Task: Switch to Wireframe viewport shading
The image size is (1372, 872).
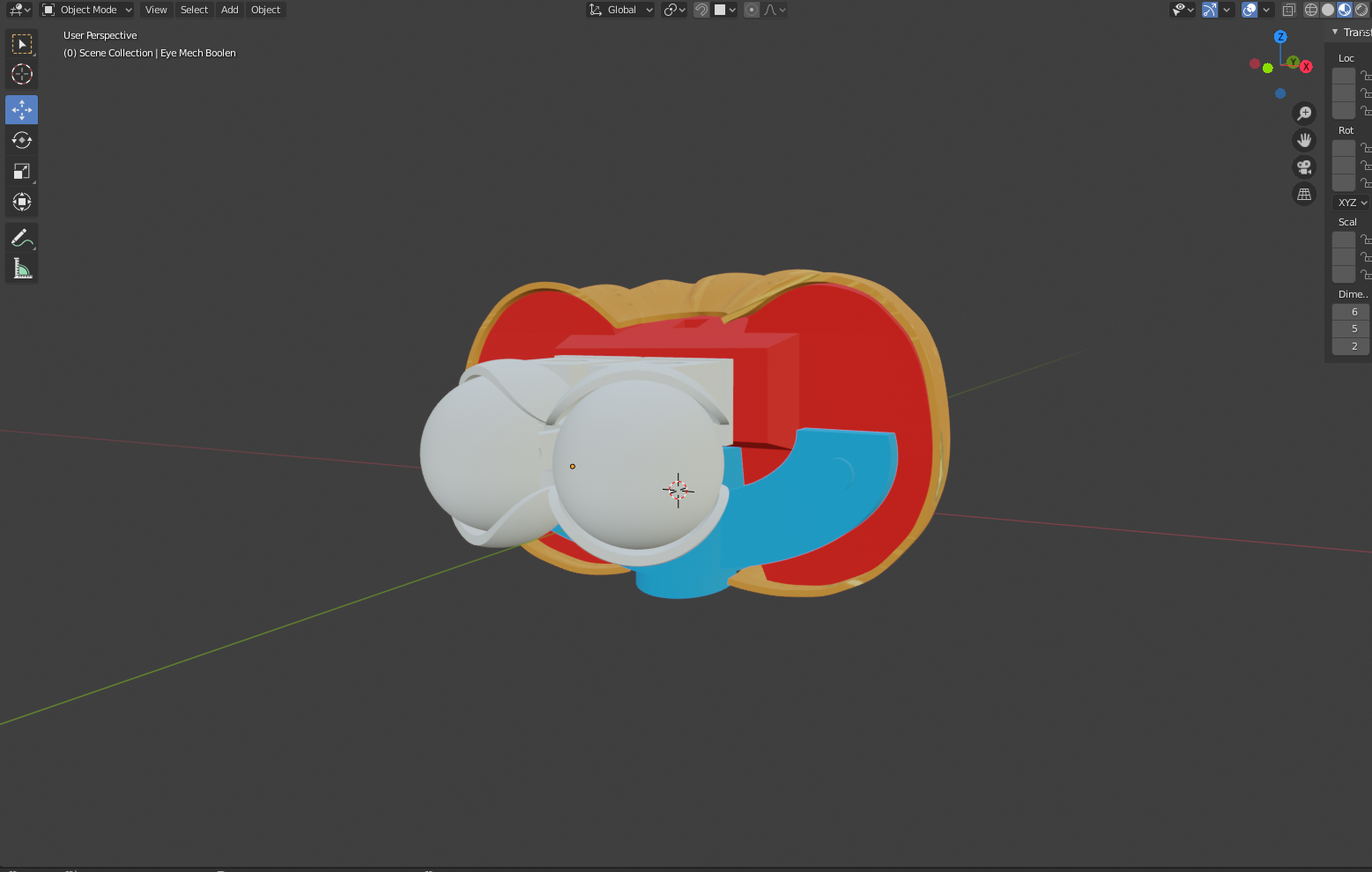Action: coord(1311,10)
